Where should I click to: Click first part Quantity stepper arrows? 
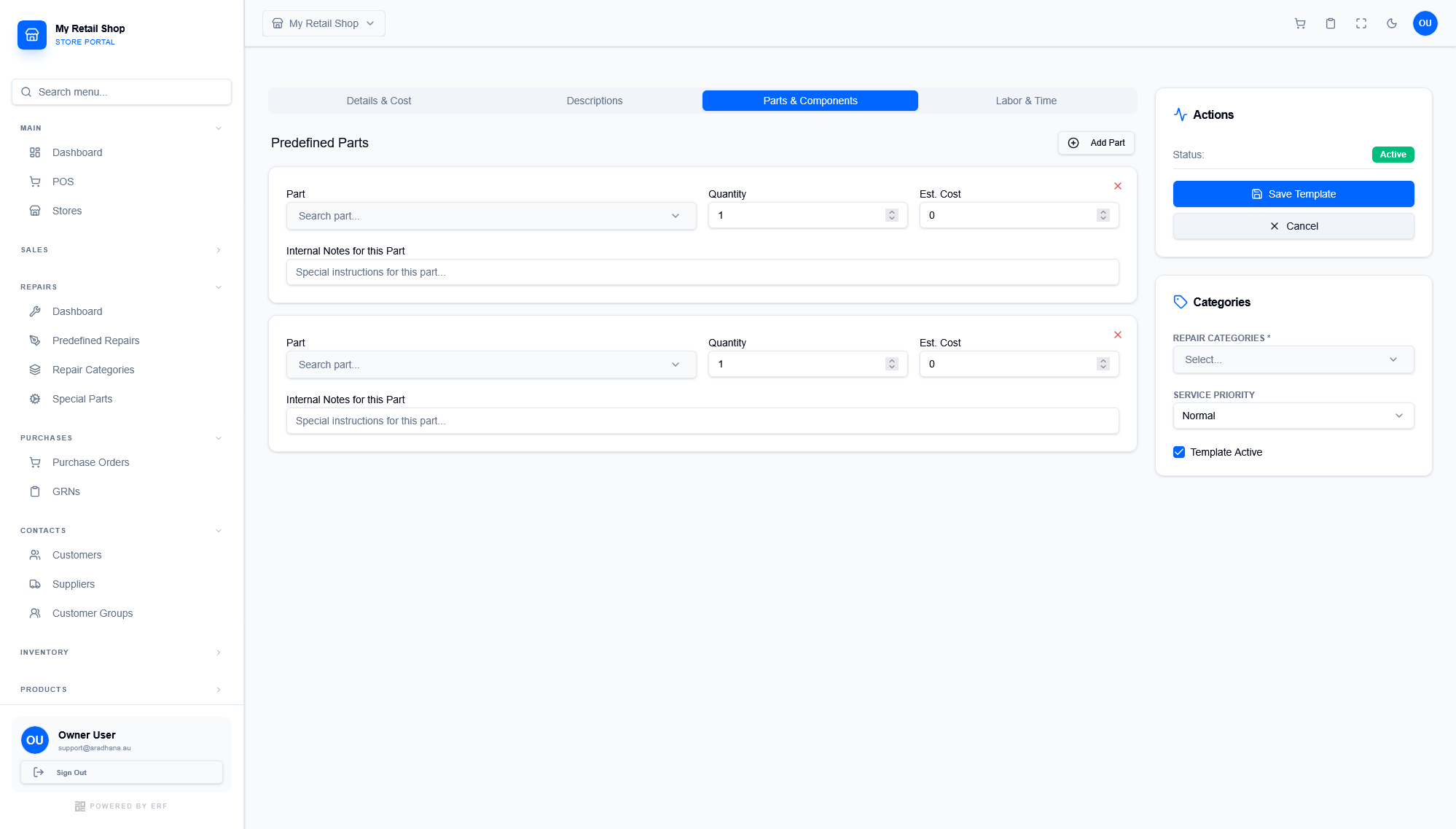point(892,215)
